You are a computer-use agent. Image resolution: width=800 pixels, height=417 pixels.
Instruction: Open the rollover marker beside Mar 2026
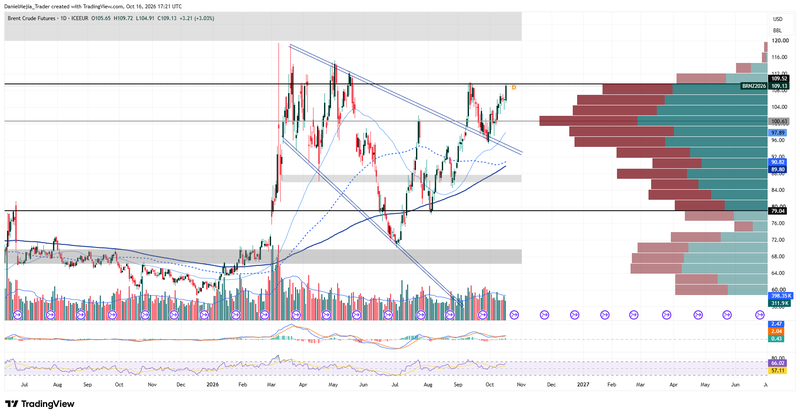264,315
